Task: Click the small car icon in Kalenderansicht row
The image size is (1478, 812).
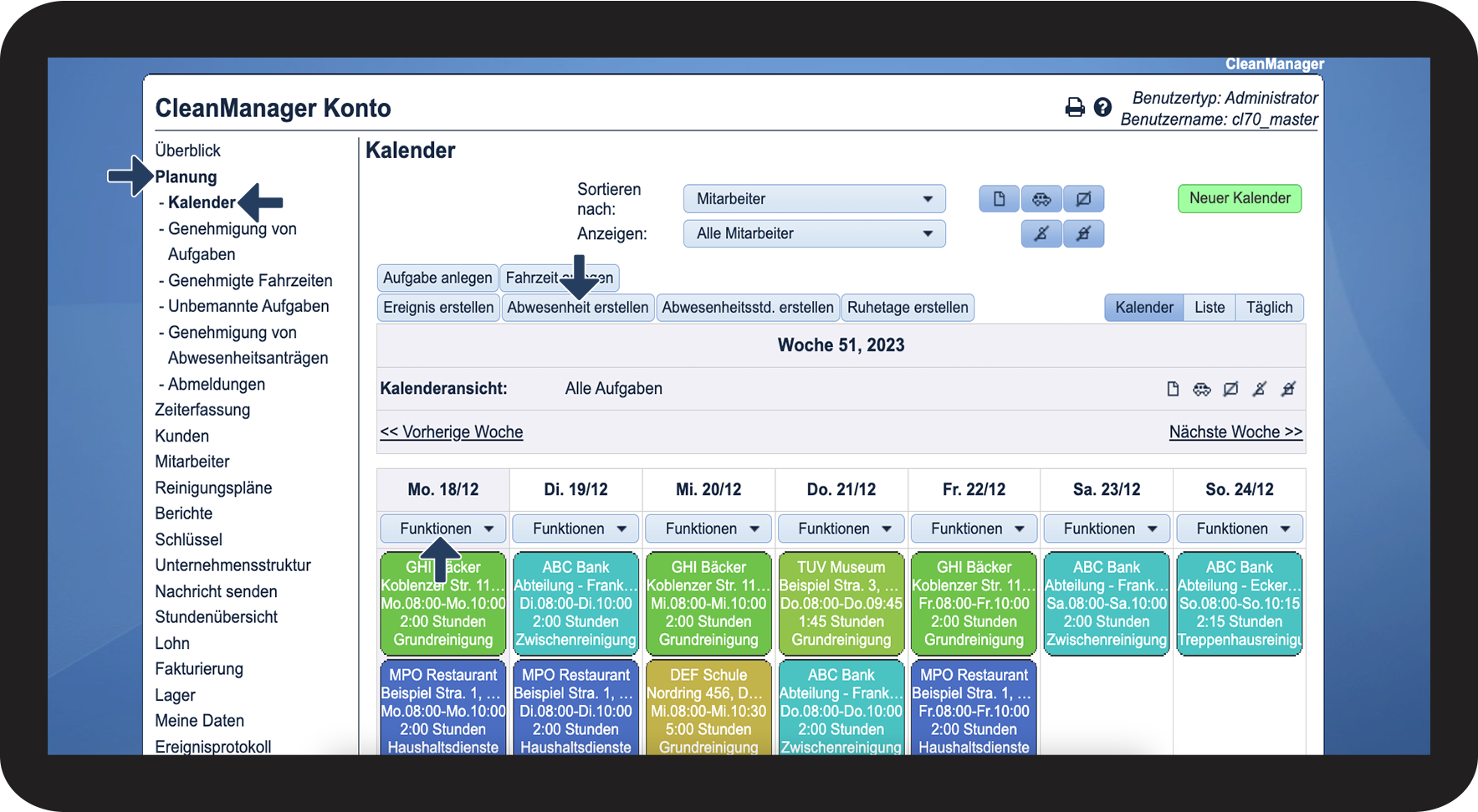Action: 1202,389
